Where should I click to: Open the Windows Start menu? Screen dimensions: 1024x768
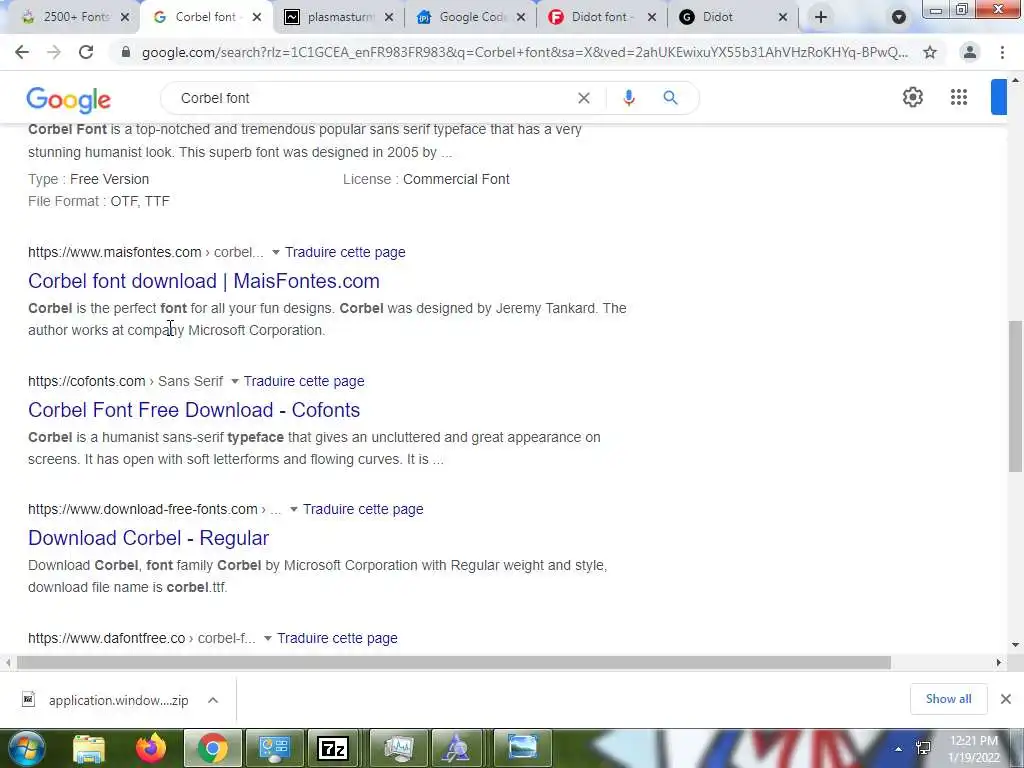tap(25, 748)
